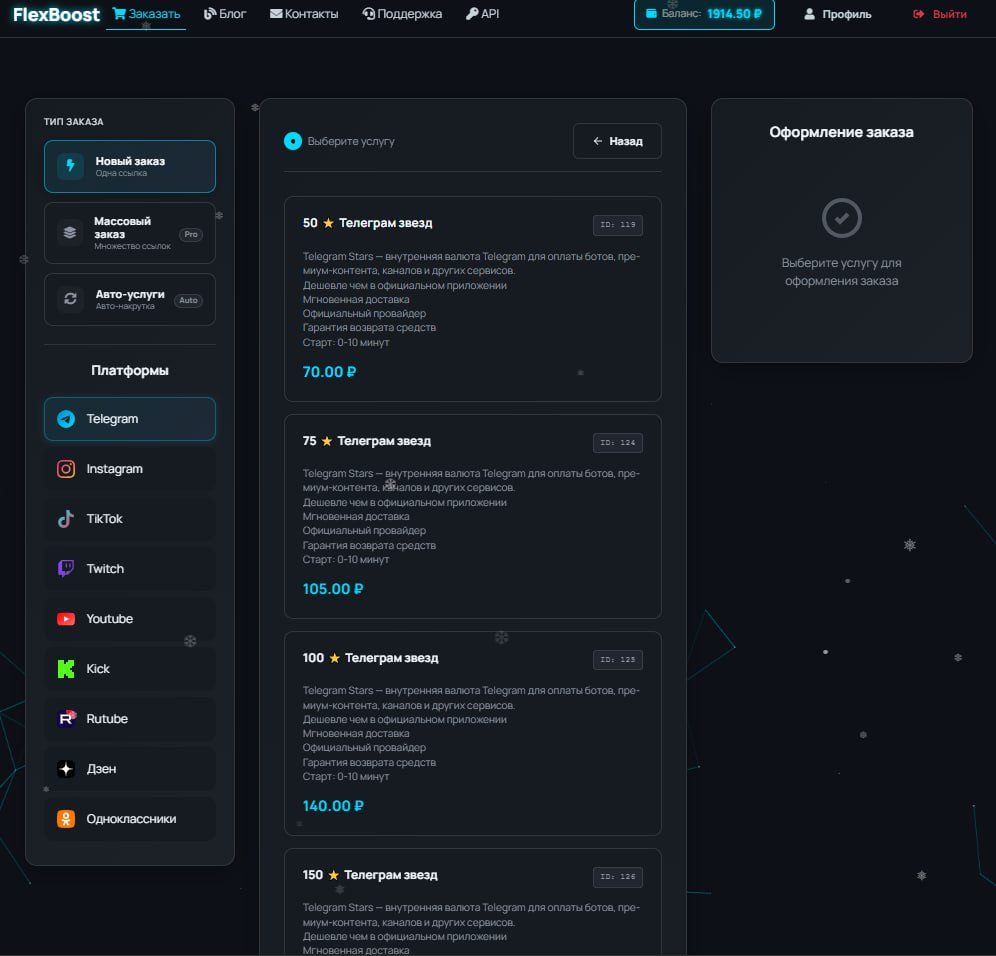Viewport: 996px width, 956px height.
Task: Click the Выйти logout link
Action: 940,14
